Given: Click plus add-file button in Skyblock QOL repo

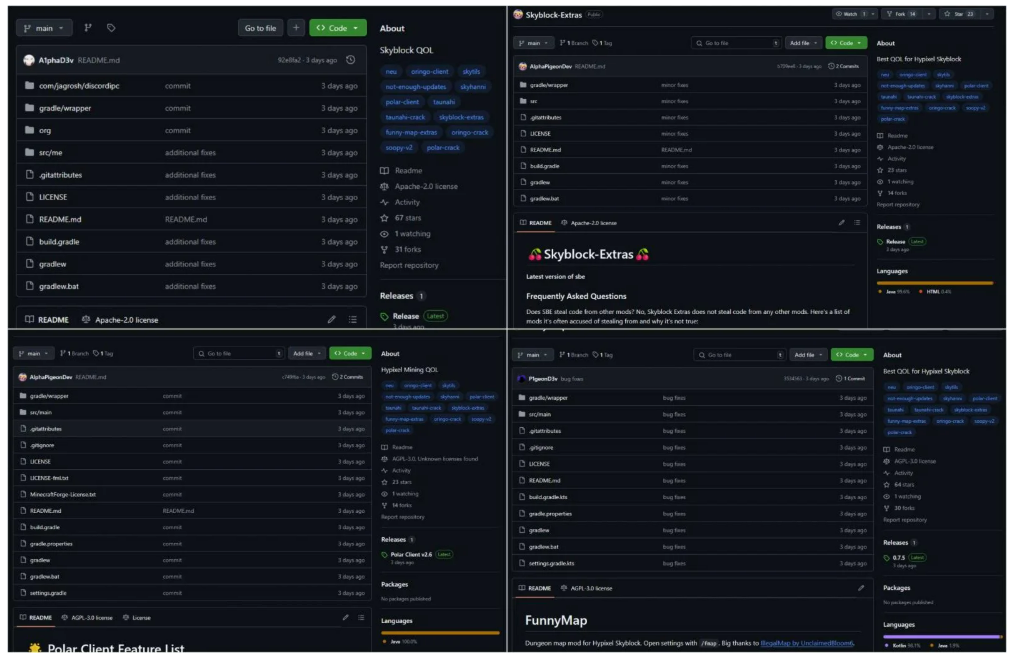Looking at the screenshot, I should point(296,28).
